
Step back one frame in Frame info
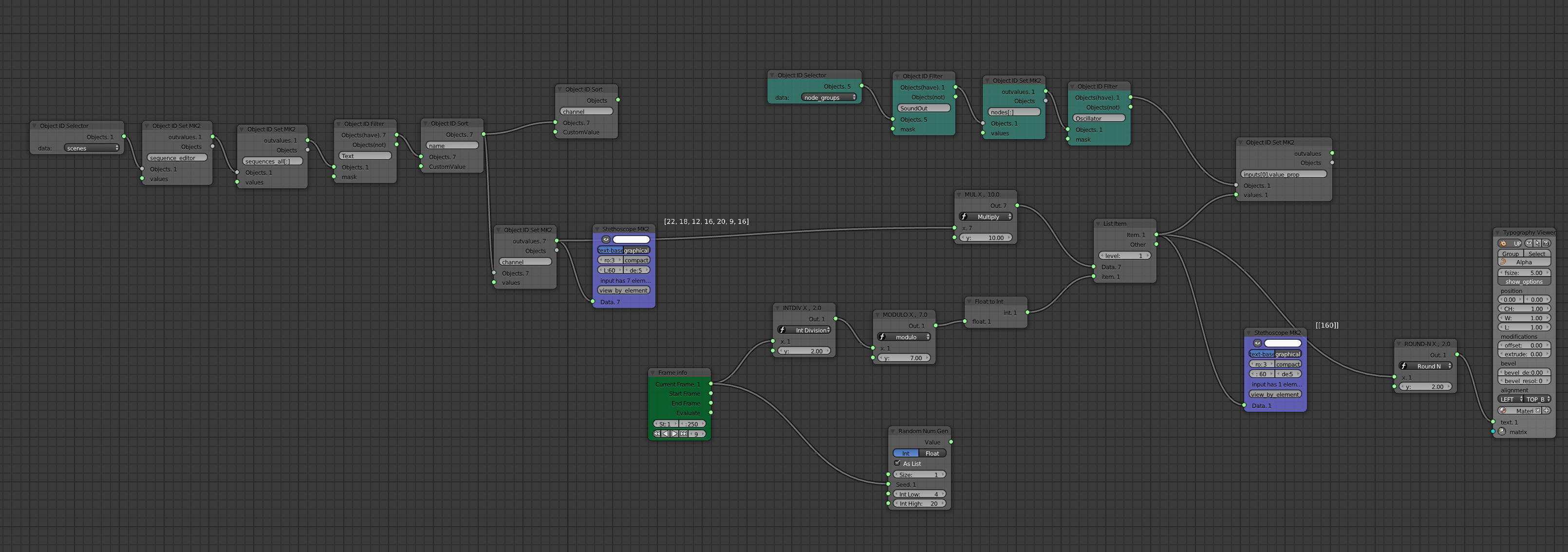(665, 434)
